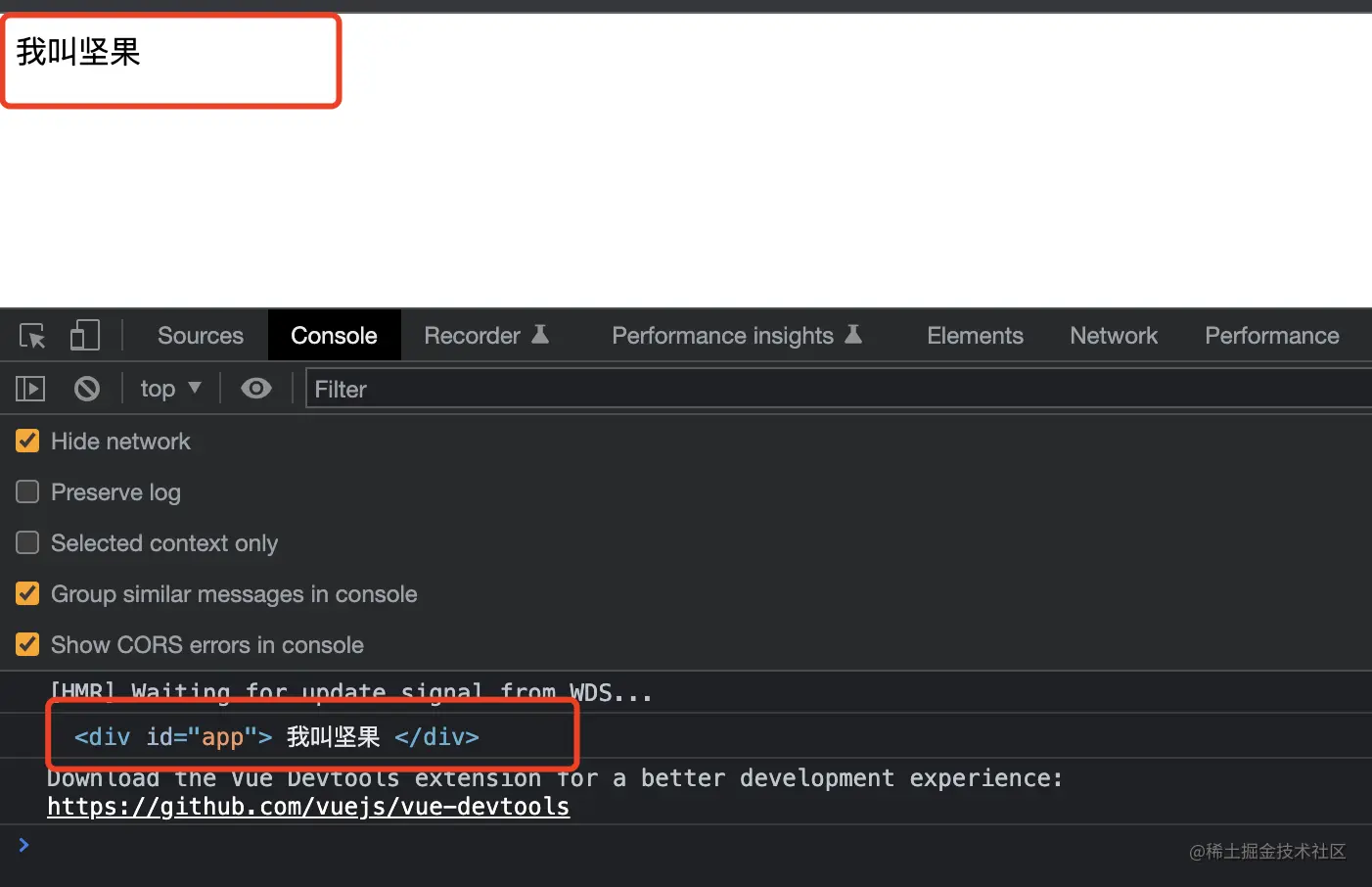Show the console sidebar icon
The image size is (1372, 887).
(x=30, y=389)
